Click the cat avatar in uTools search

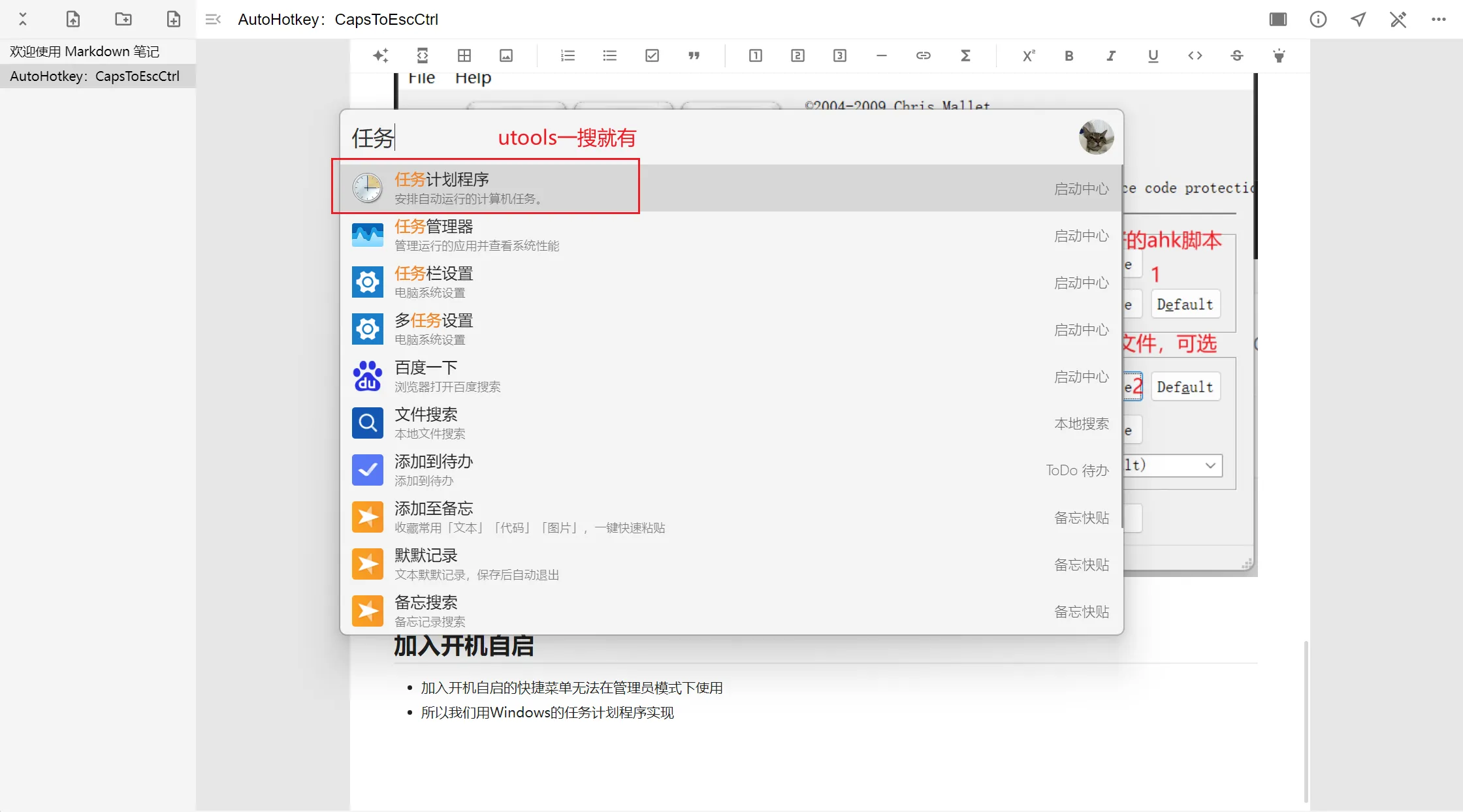pyautogui.click(x=1096, y=137)
